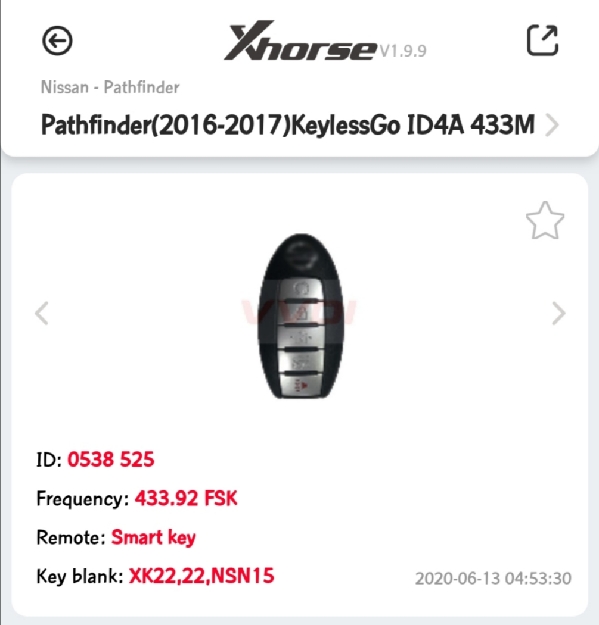Open the Nissan - Pathfinder breadcrumb
The image size is (599, 625).
[110, 87]
